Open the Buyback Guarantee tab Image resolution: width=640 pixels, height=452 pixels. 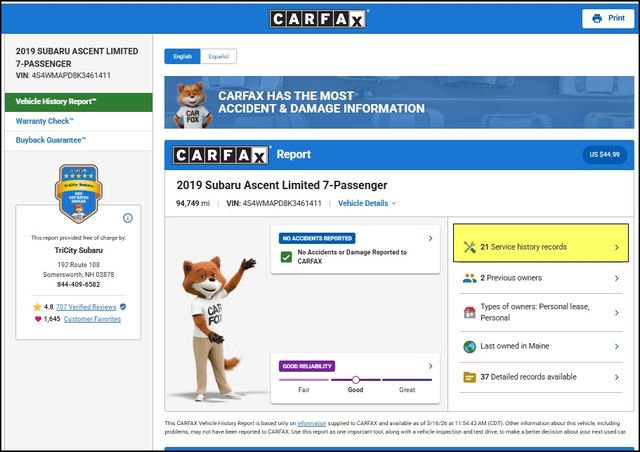click(50, 140)
